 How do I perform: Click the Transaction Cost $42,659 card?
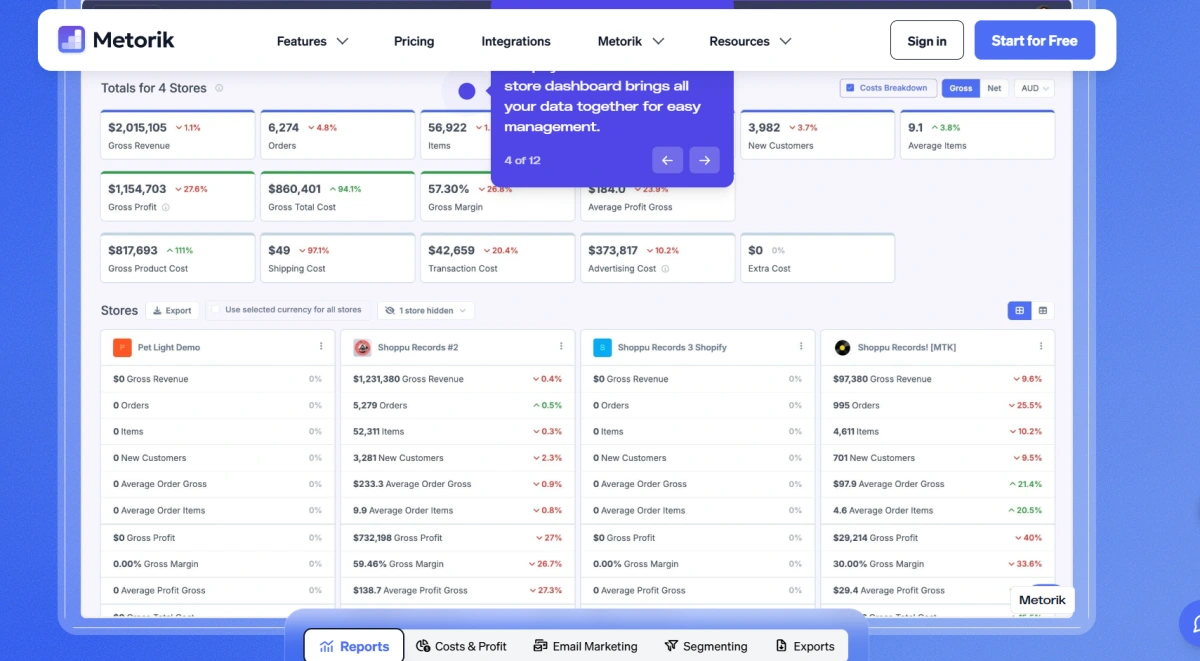[x=498, y=258]
